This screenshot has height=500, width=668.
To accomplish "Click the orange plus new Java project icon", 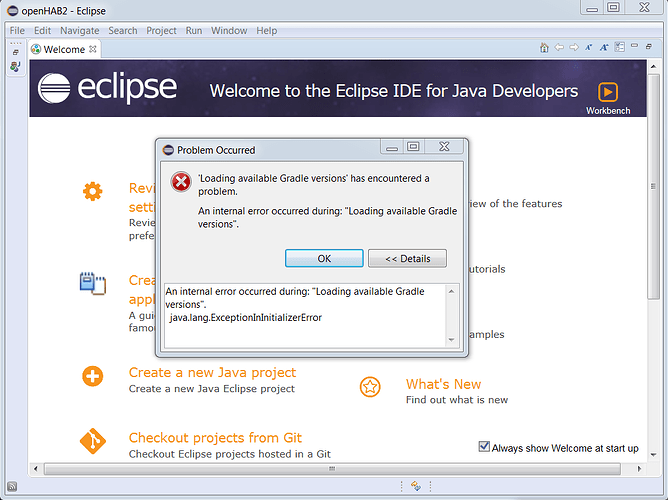I will (92, 376).
